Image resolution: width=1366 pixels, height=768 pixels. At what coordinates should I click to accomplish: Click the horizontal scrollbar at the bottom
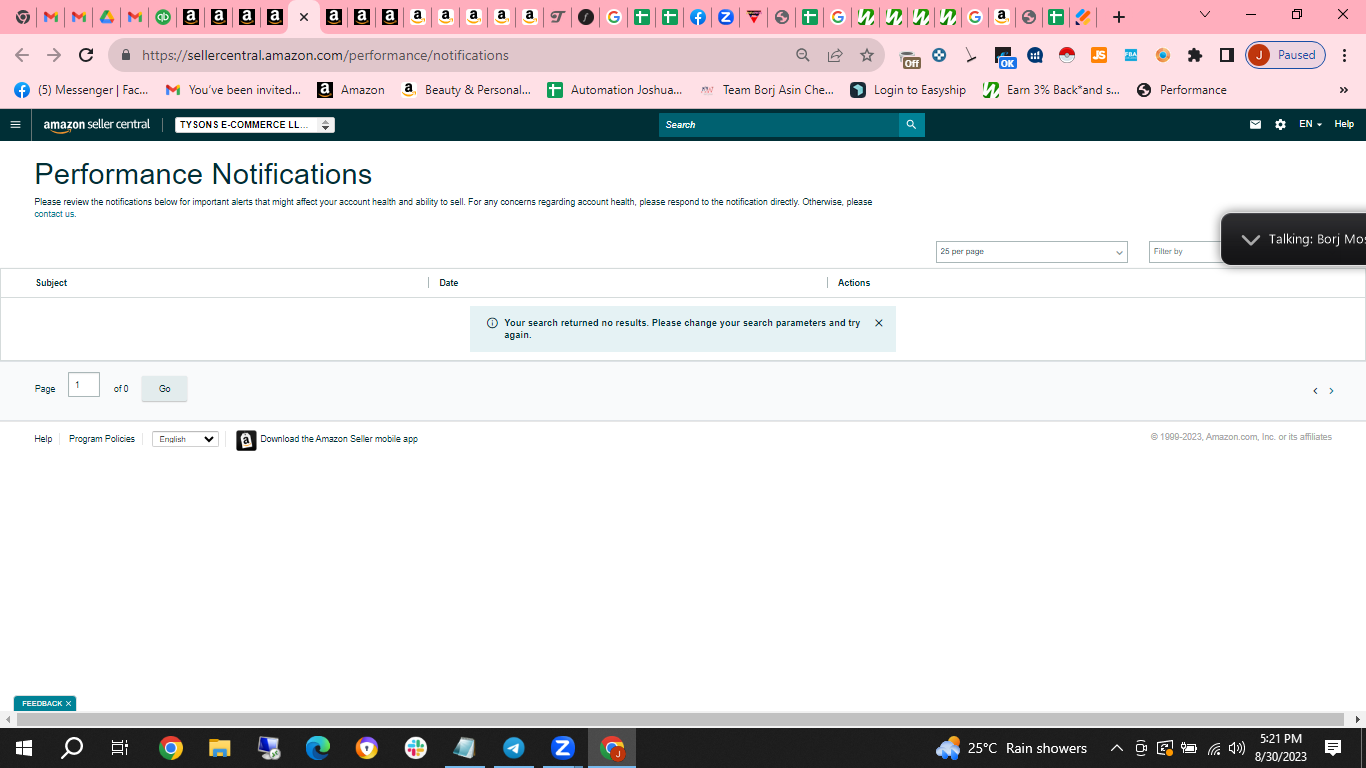point(680,720)
